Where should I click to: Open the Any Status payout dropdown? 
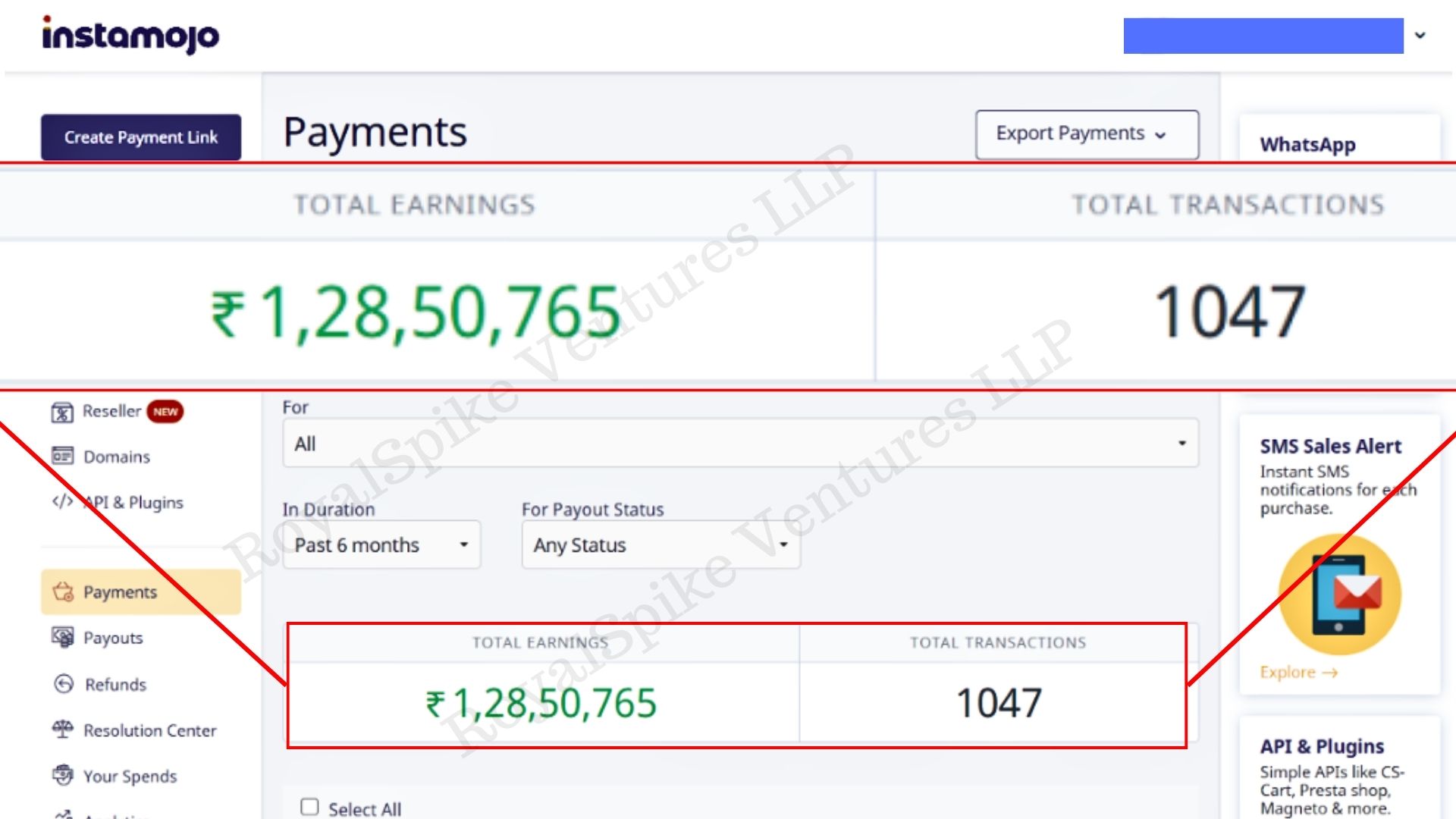click(x=661, y=545)
